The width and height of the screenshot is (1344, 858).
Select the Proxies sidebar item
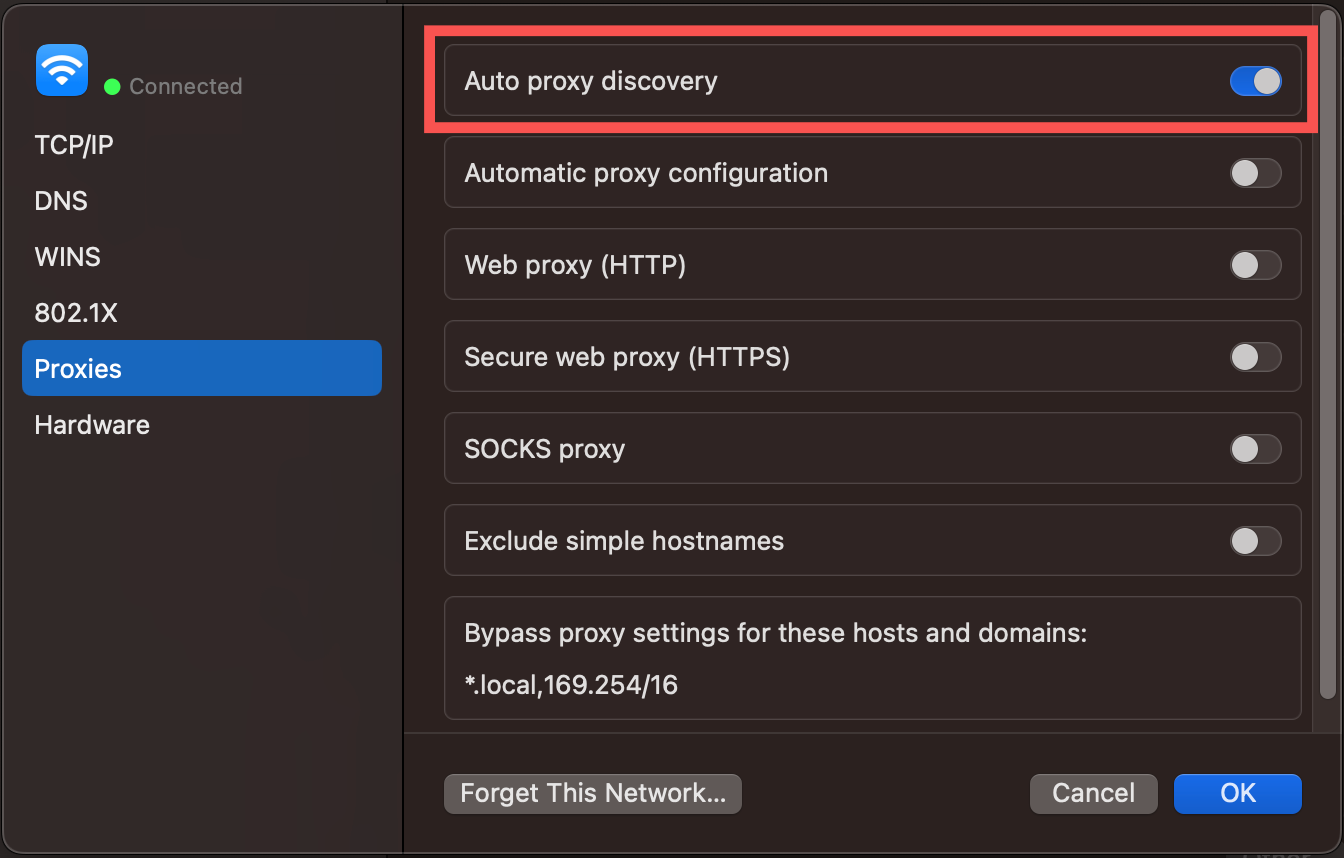tap(202, 368)
